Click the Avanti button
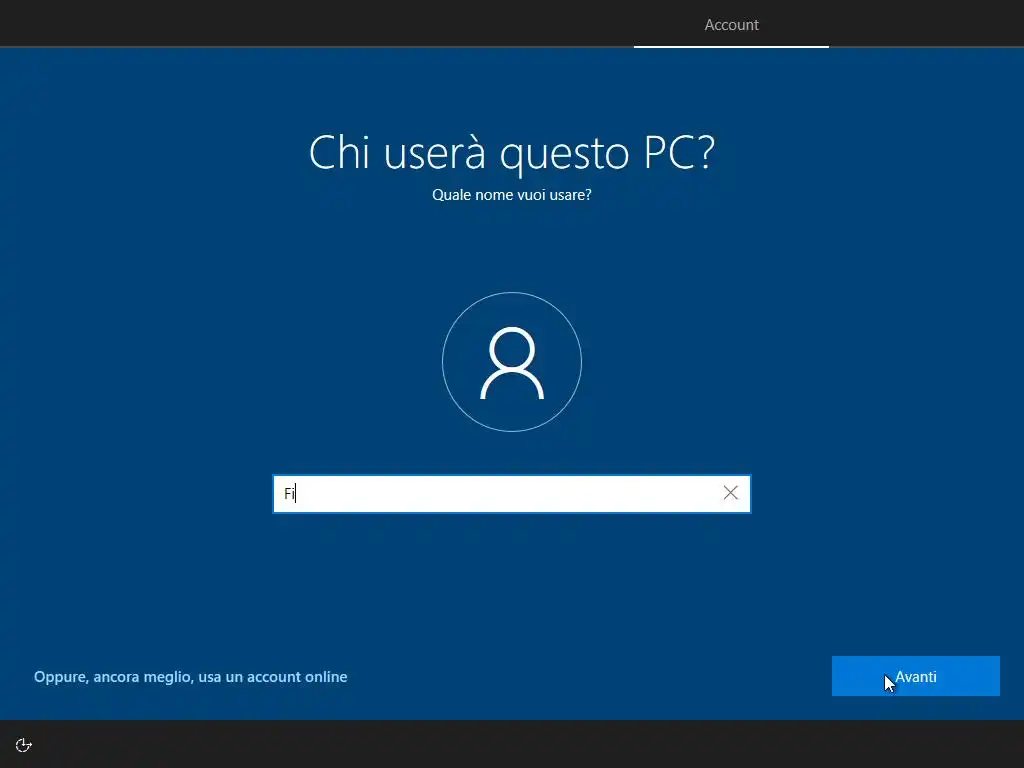 [915, 676]
